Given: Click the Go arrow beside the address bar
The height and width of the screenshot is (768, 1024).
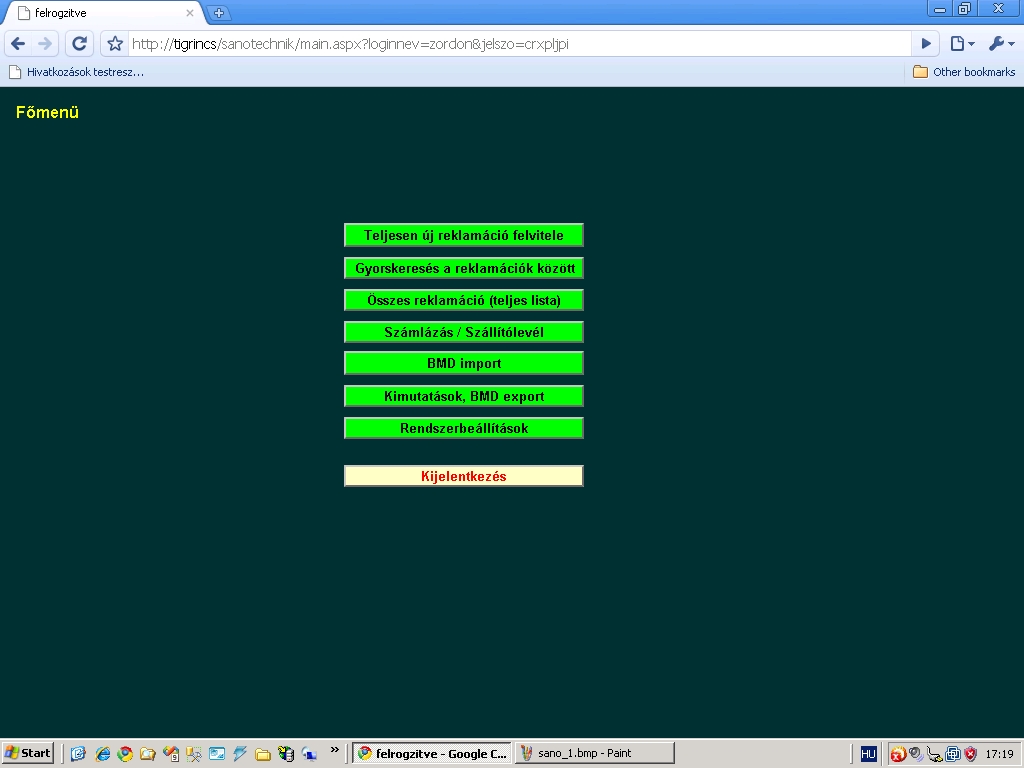Looking at the screenshot, I should [x=925, y=44].
